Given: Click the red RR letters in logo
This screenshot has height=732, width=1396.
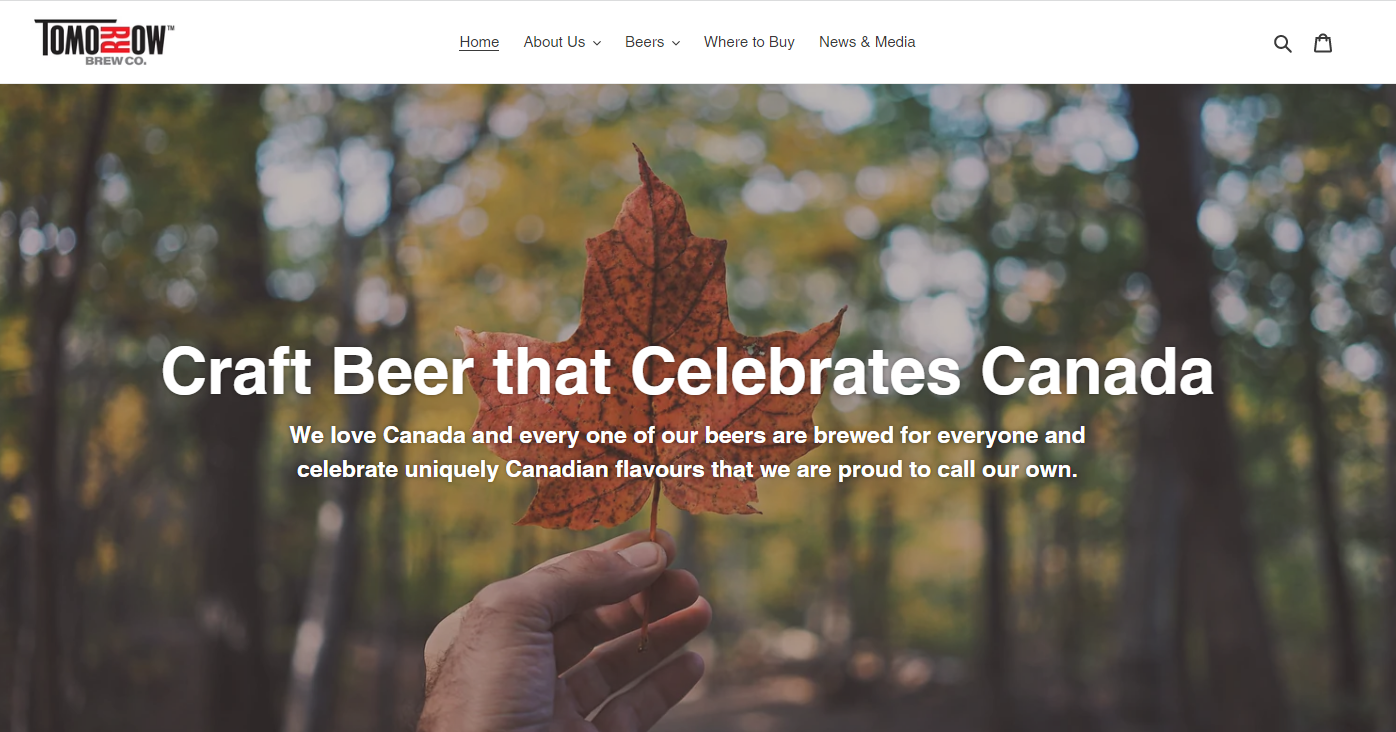Looking at the screenshot, I should click(x=117, y=38).
